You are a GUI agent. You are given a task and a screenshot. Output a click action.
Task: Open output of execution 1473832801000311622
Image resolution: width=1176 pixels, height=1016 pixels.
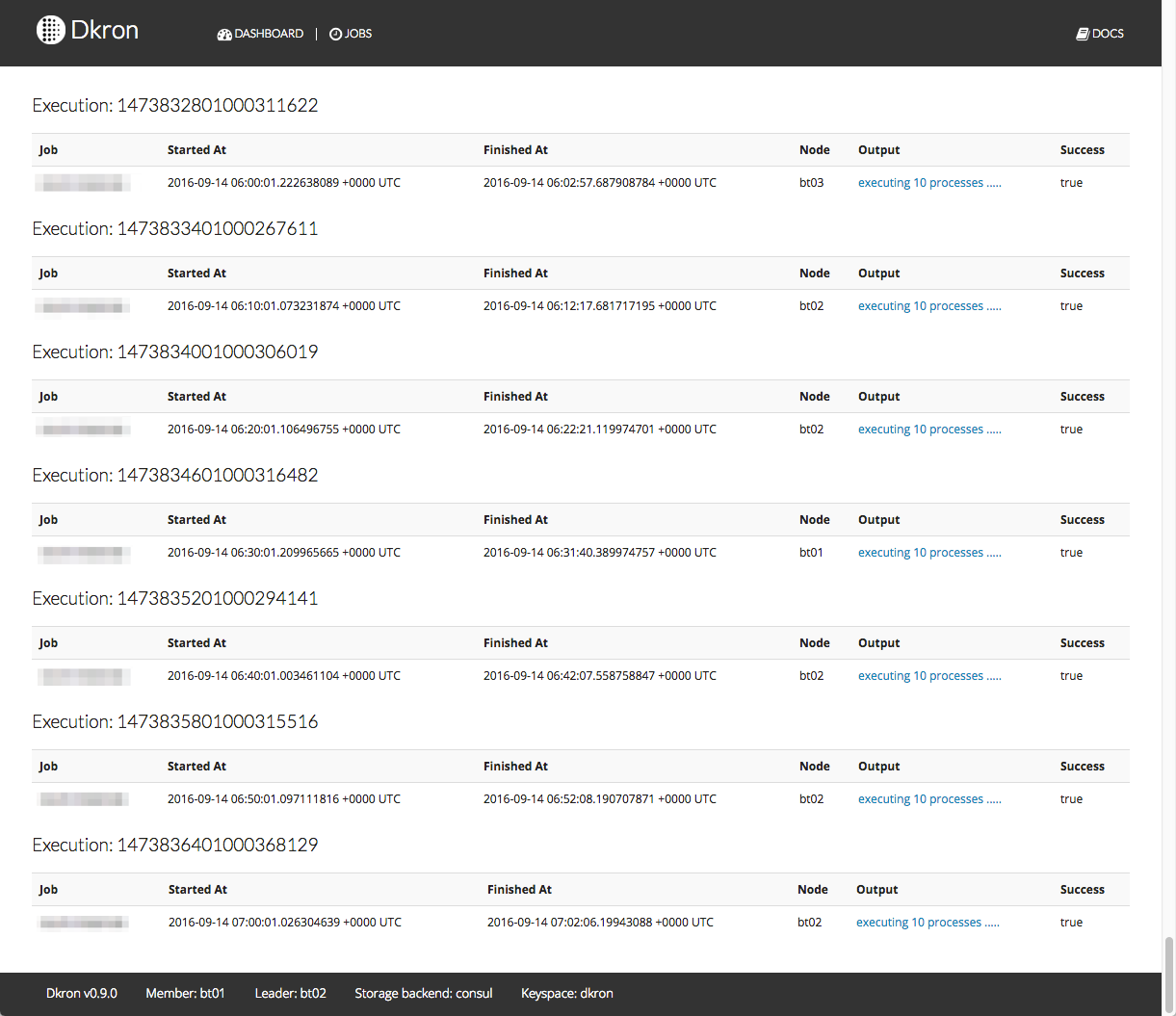tap(928, 183)
